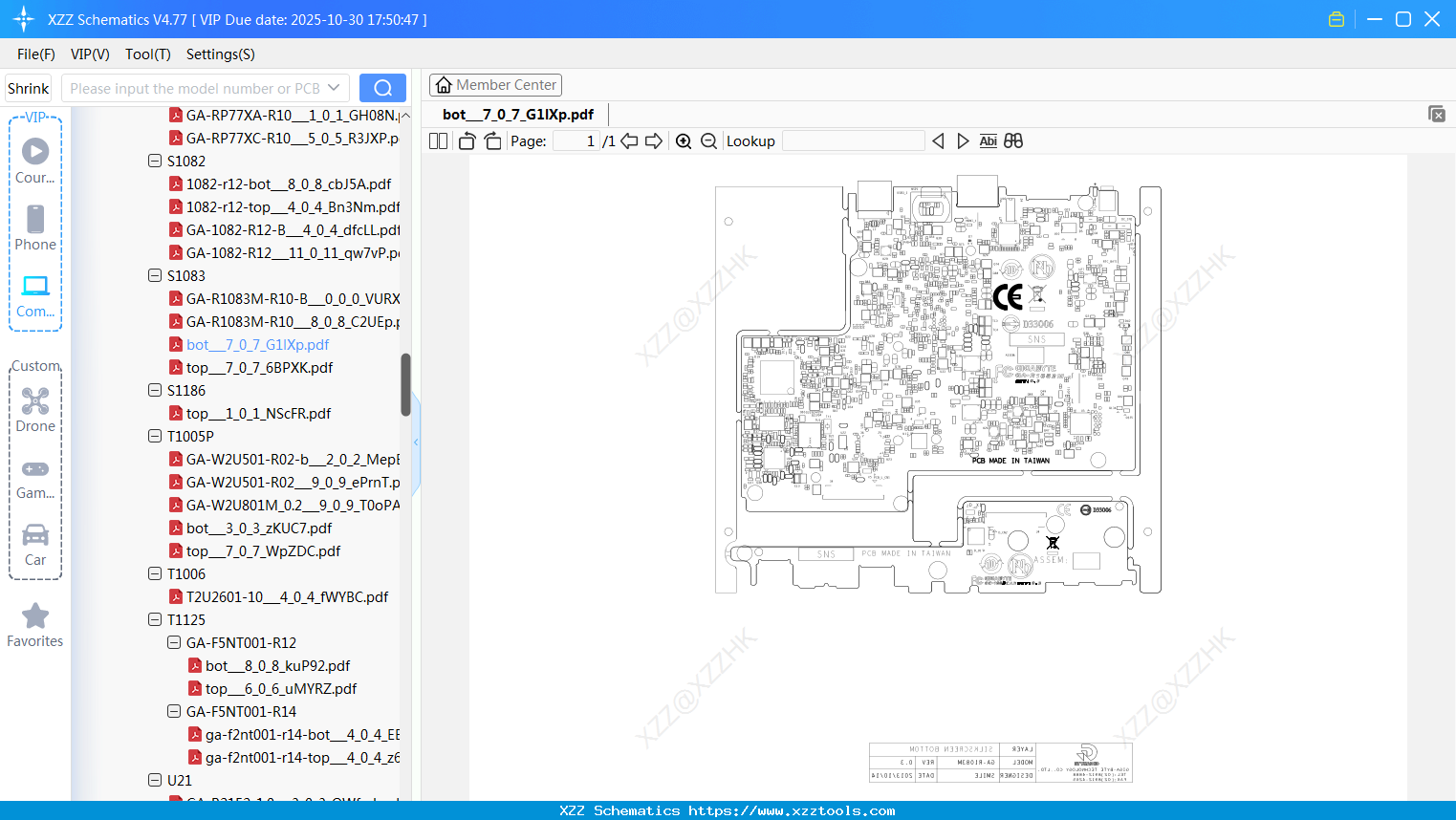1456x820 pixels.
Task: Open the model number dropdown arrow
Action: [334, 88]
